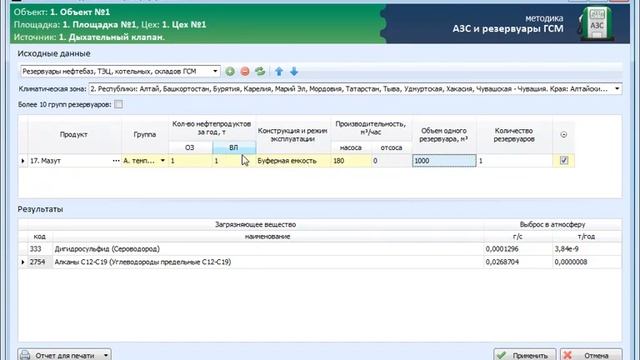Click the Количество резервуаров column header
Viewport: 640px width, 360px height.
point(514,135)
